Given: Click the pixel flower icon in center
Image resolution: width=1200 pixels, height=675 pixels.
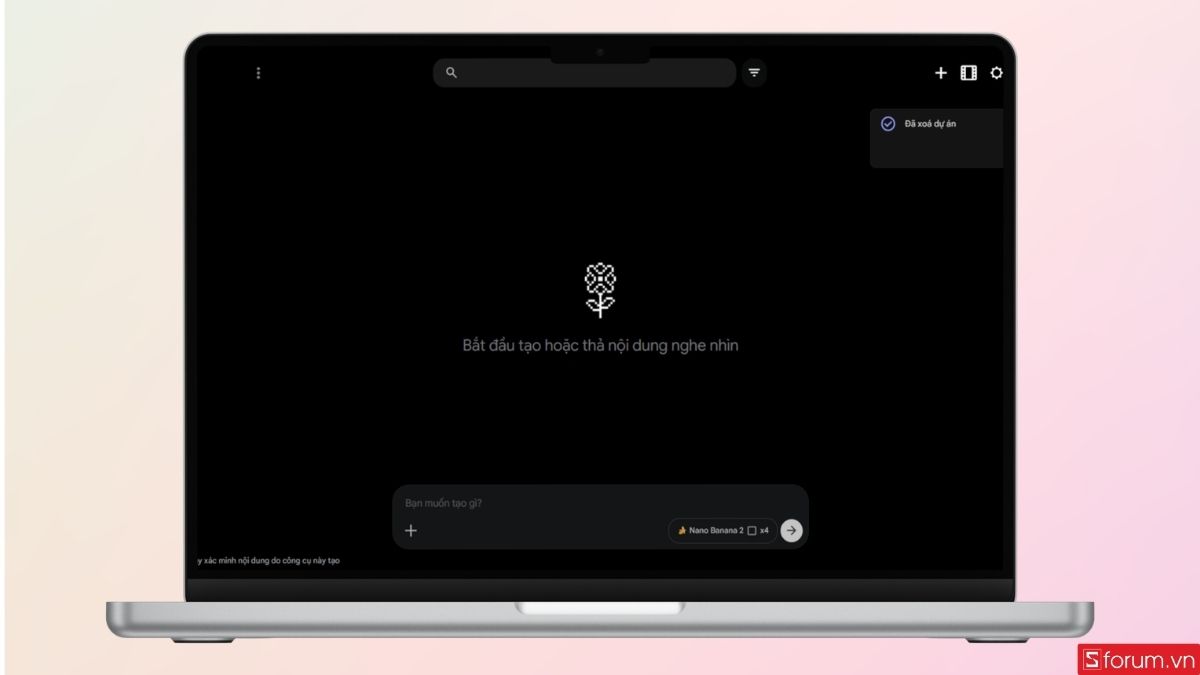Looking at the screenshot, I should point(600,290).
